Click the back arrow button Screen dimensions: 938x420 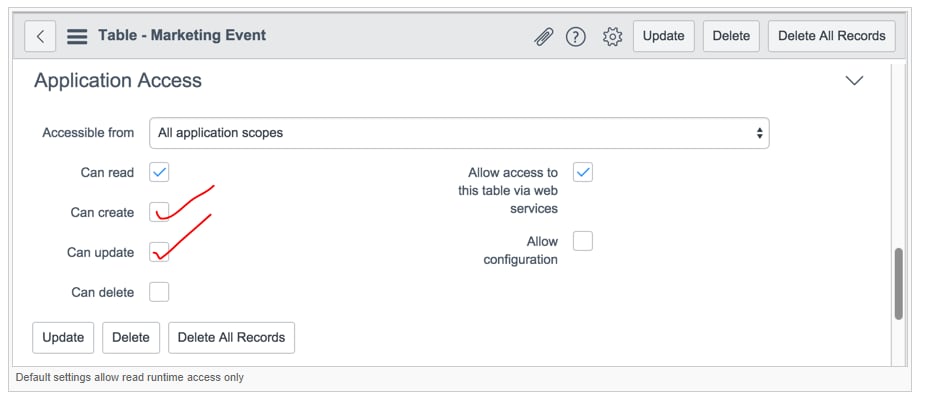pyautogui.click(x=40, y=36)
